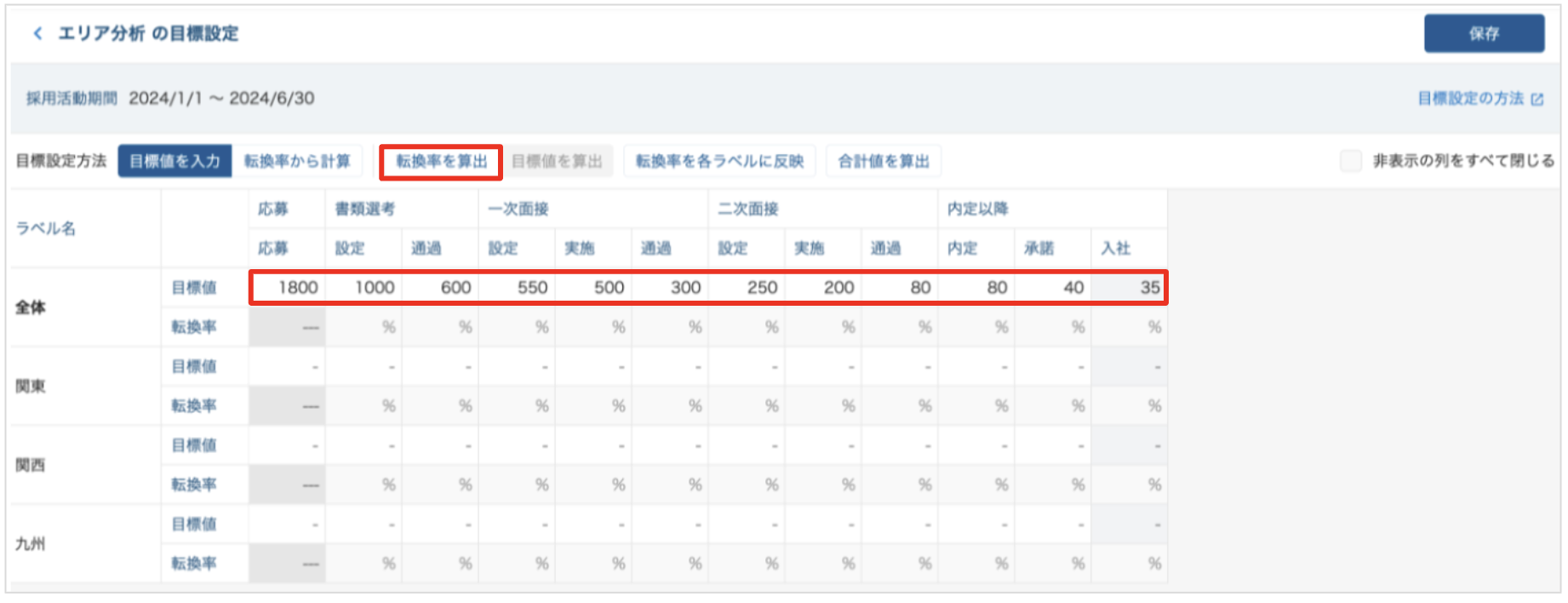Click the 関東 応募 目標値 cell
This screenshot has height=603, width=1568.
[x=288, y=367]
